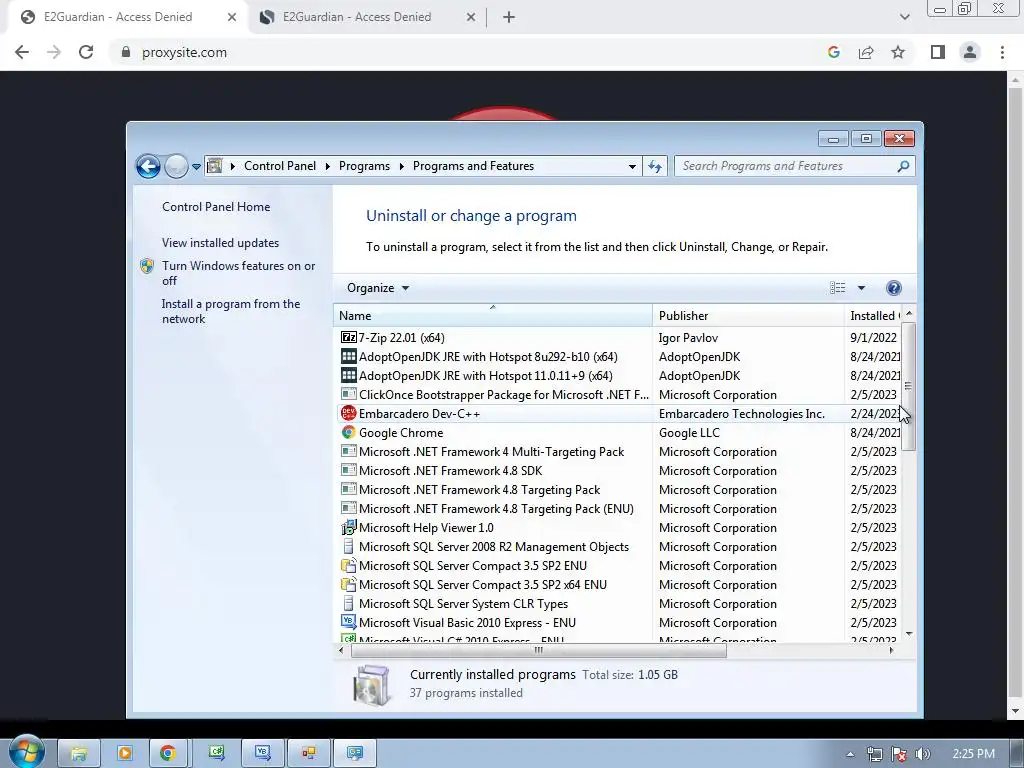Select the Embarcadero Dev-C++ icon in the list

[x=349, y=413]
